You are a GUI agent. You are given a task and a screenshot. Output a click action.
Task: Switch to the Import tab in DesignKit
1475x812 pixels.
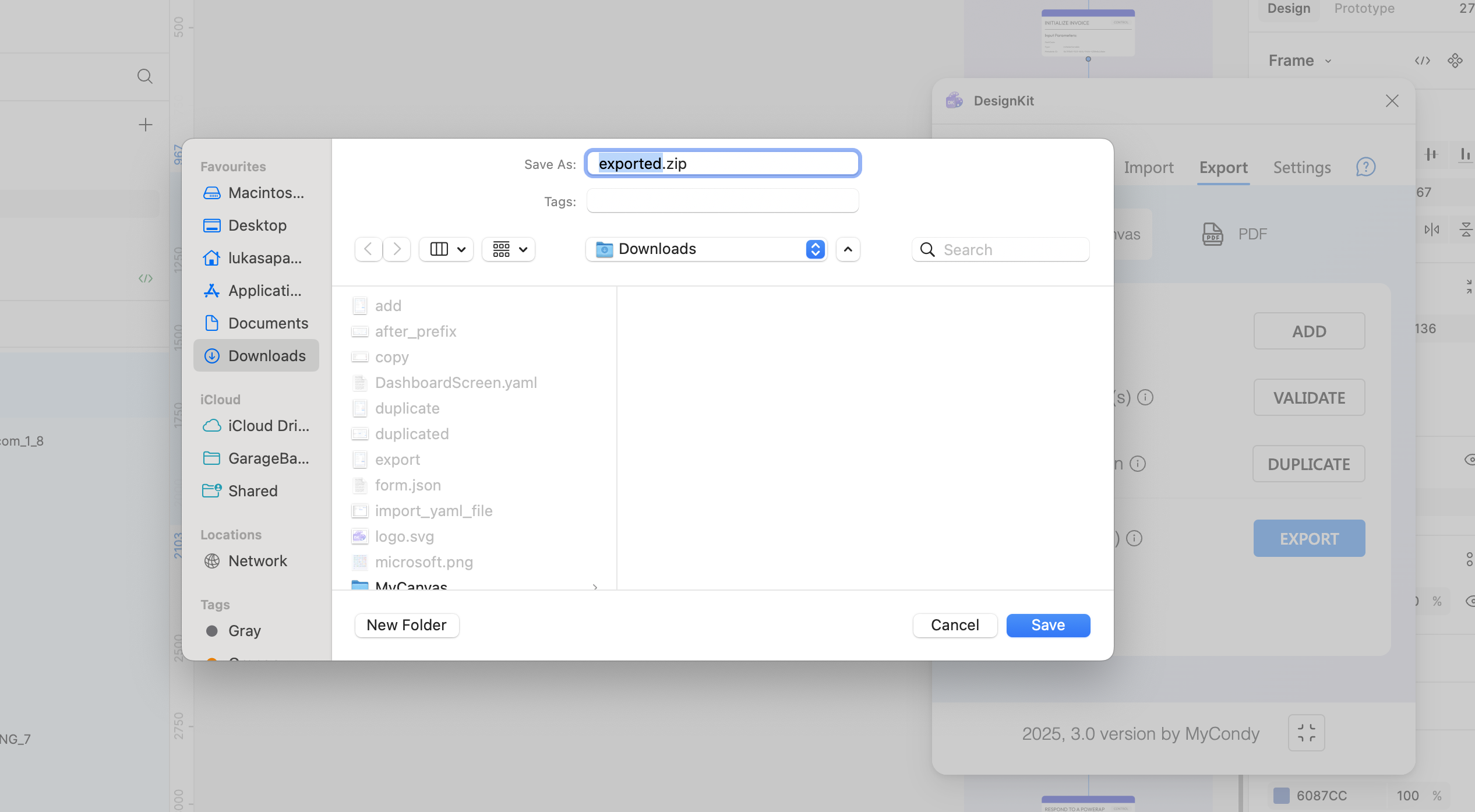point(1149,168)
